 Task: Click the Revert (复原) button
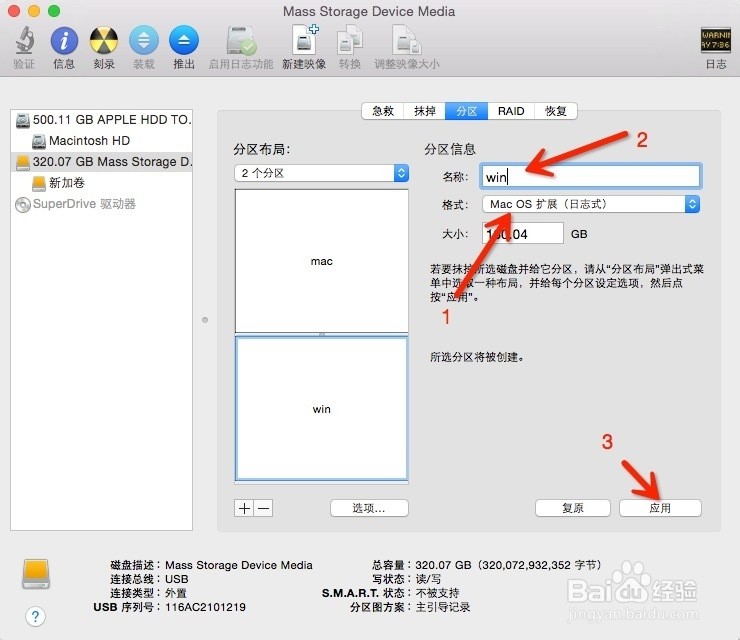point(573,508)
